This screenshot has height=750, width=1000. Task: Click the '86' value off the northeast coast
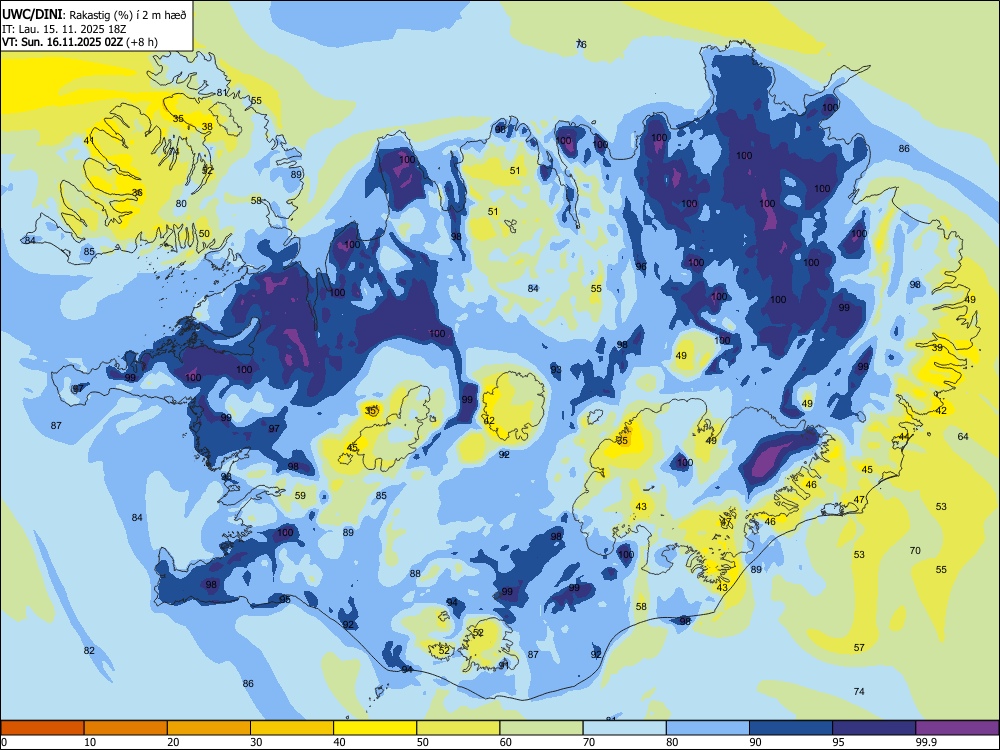[904, 149]
